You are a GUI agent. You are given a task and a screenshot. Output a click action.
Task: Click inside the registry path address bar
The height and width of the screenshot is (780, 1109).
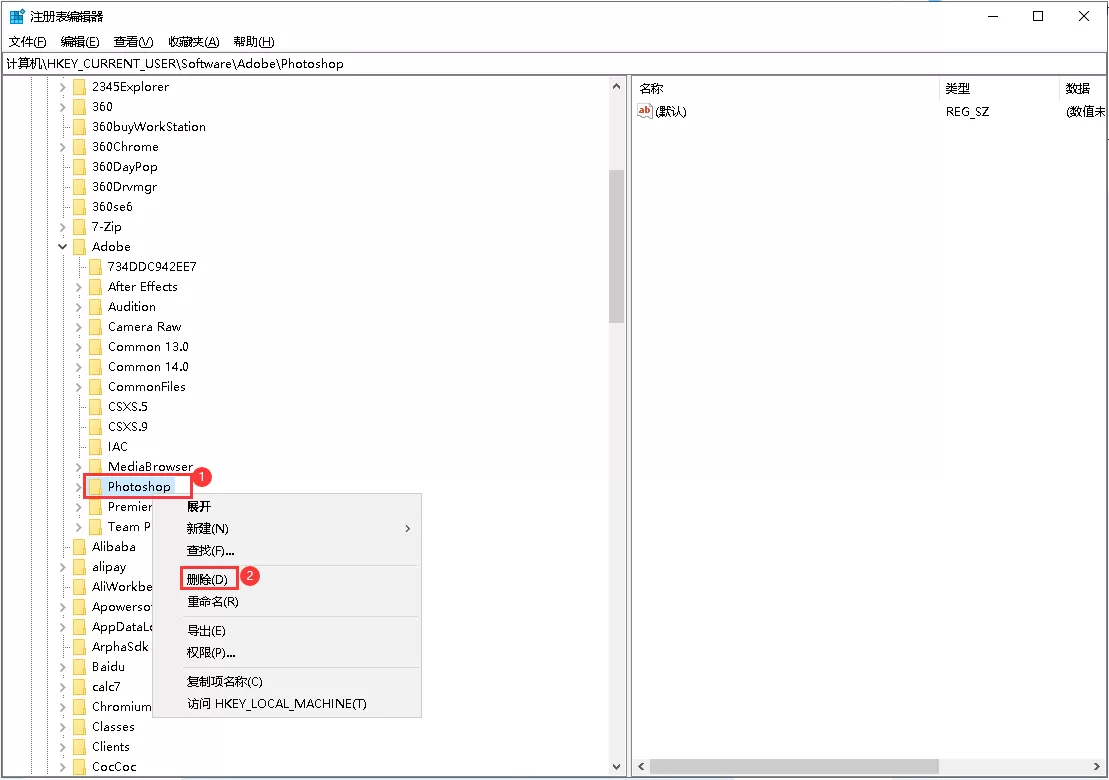point(300,63)
